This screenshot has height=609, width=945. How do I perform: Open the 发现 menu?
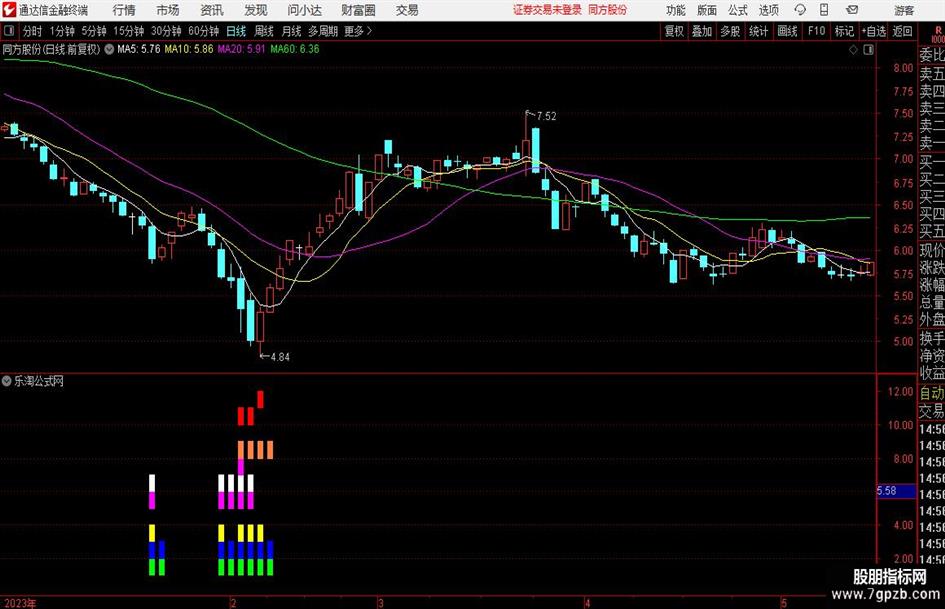(x=256, y=10)
